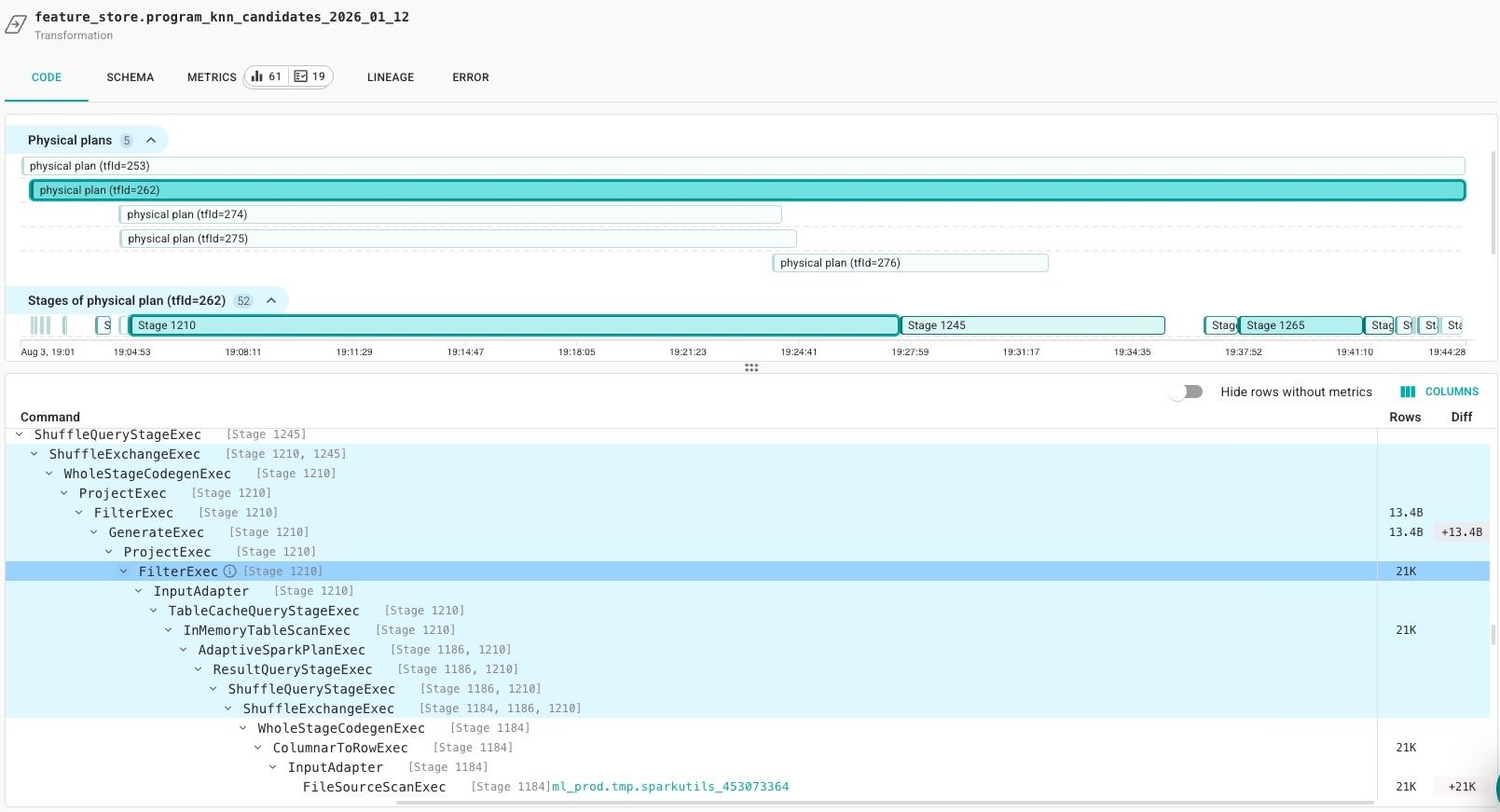
Task: Select the InputAdapter Stage 1184 row
Action: (748, 767)
